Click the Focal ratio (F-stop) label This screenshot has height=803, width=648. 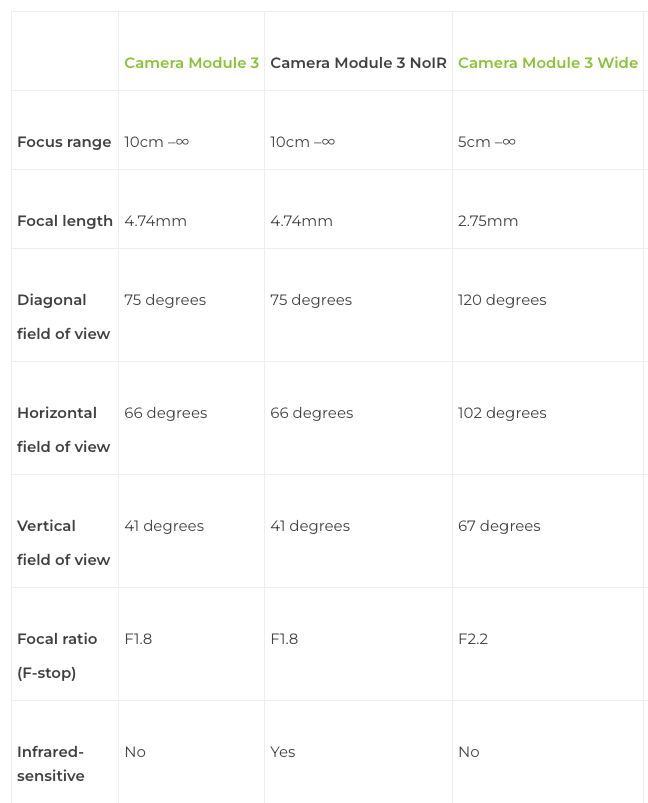pos(57,656)
